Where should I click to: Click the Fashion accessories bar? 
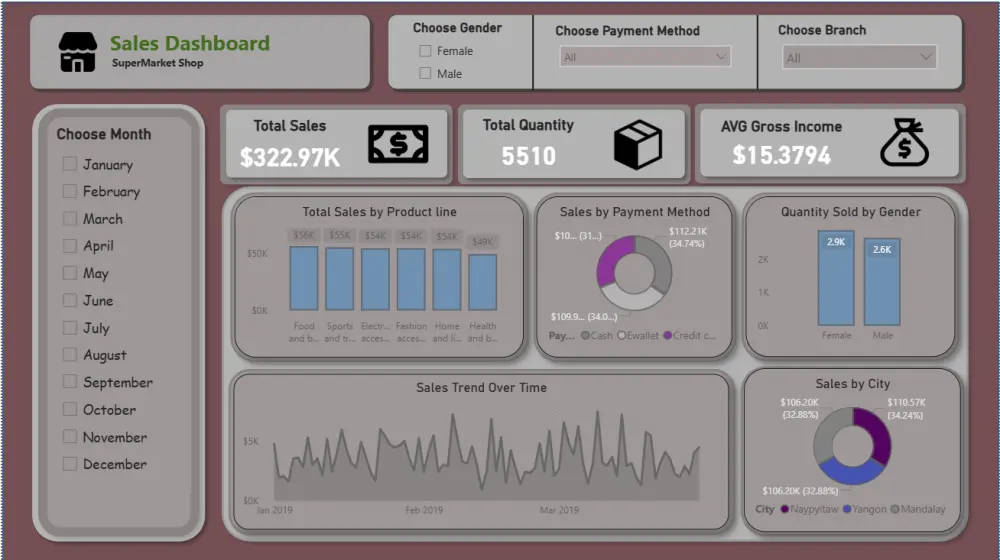(411, 280)
